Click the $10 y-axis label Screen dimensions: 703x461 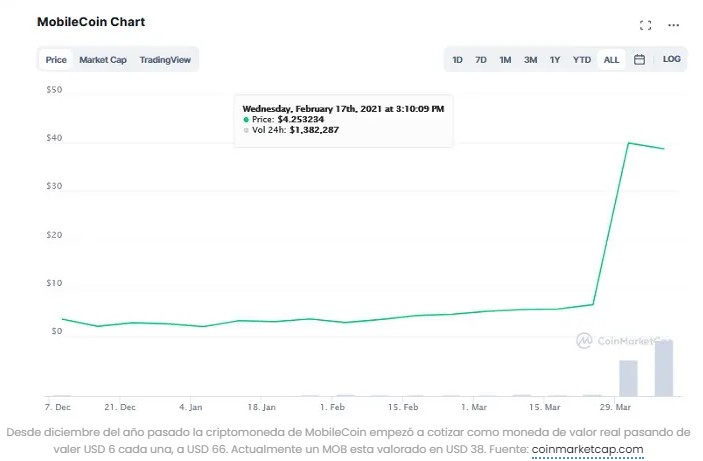(x=54, y=283)
